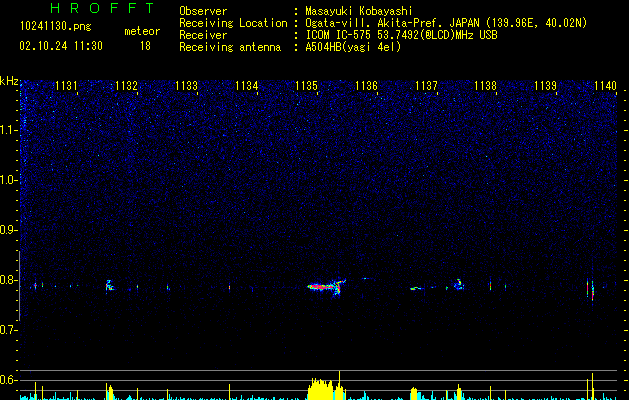Click the date stamp 02.10.24 11:30
The image size is (629, 400).
coord(61,46)
